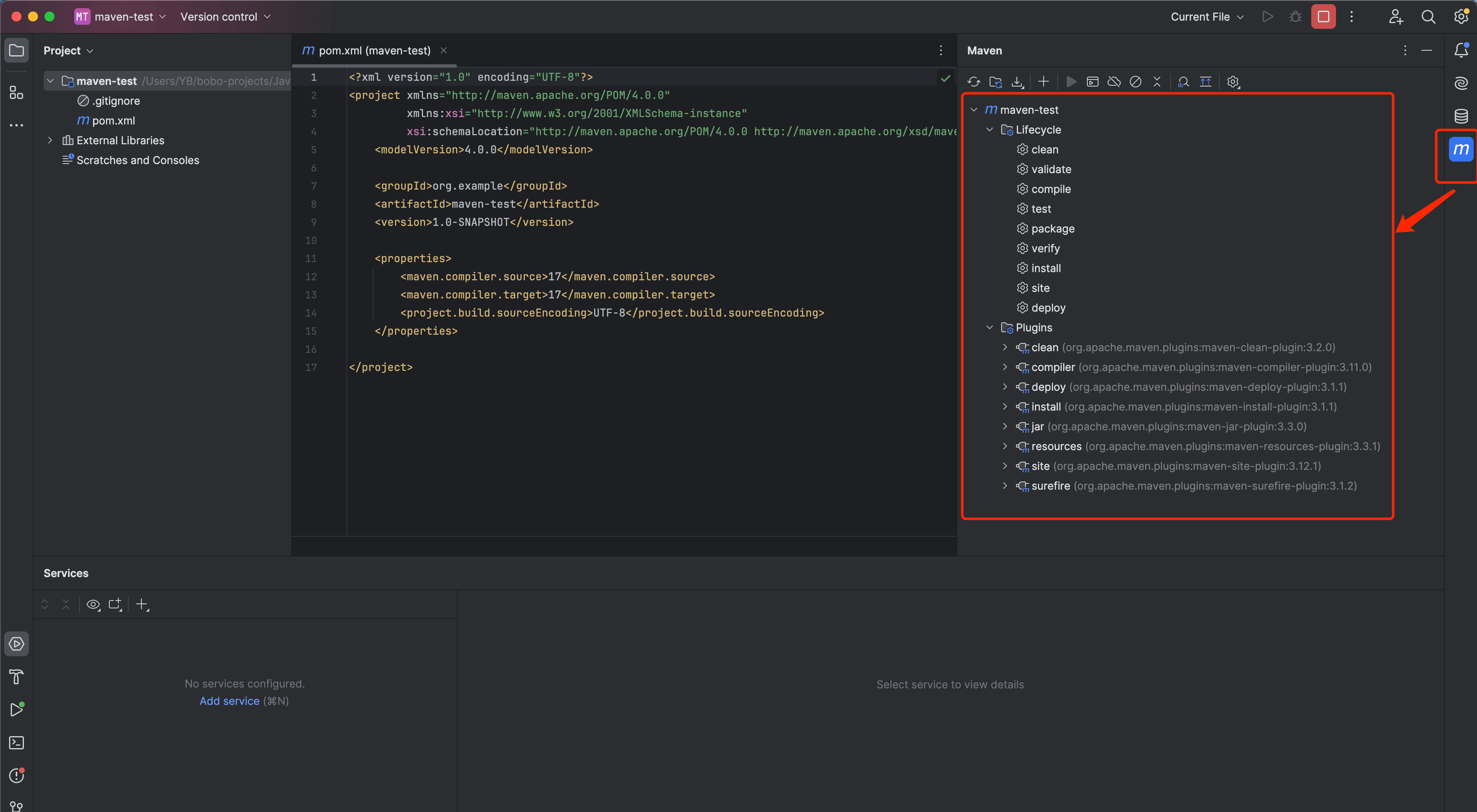Click the Stop button in top toolbar
This screenshot has width=1477, height=812.
pos(1323,16)
